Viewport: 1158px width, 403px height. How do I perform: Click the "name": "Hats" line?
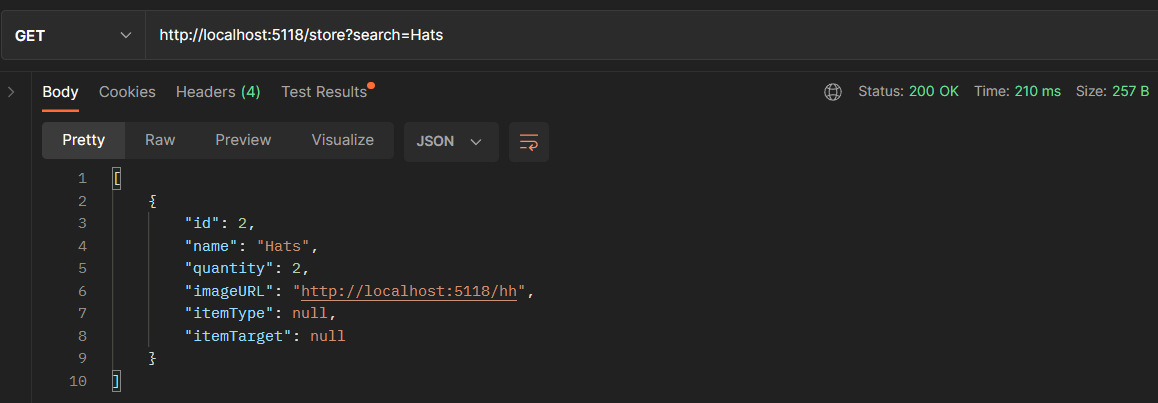(251, 247)
